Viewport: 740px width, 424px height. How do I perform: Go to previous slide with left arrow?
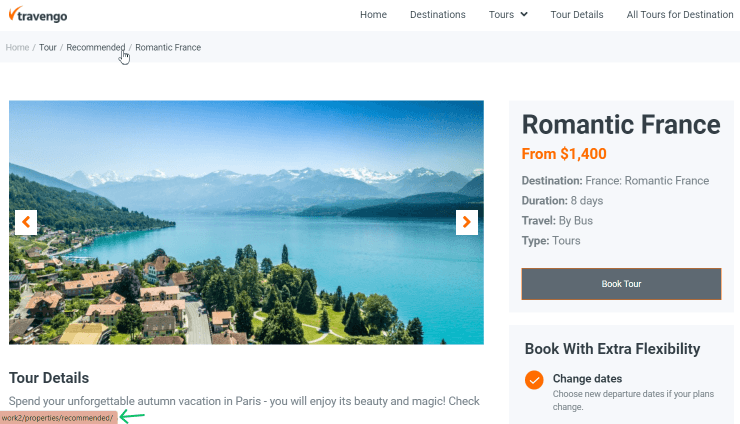tap(26, 222)
